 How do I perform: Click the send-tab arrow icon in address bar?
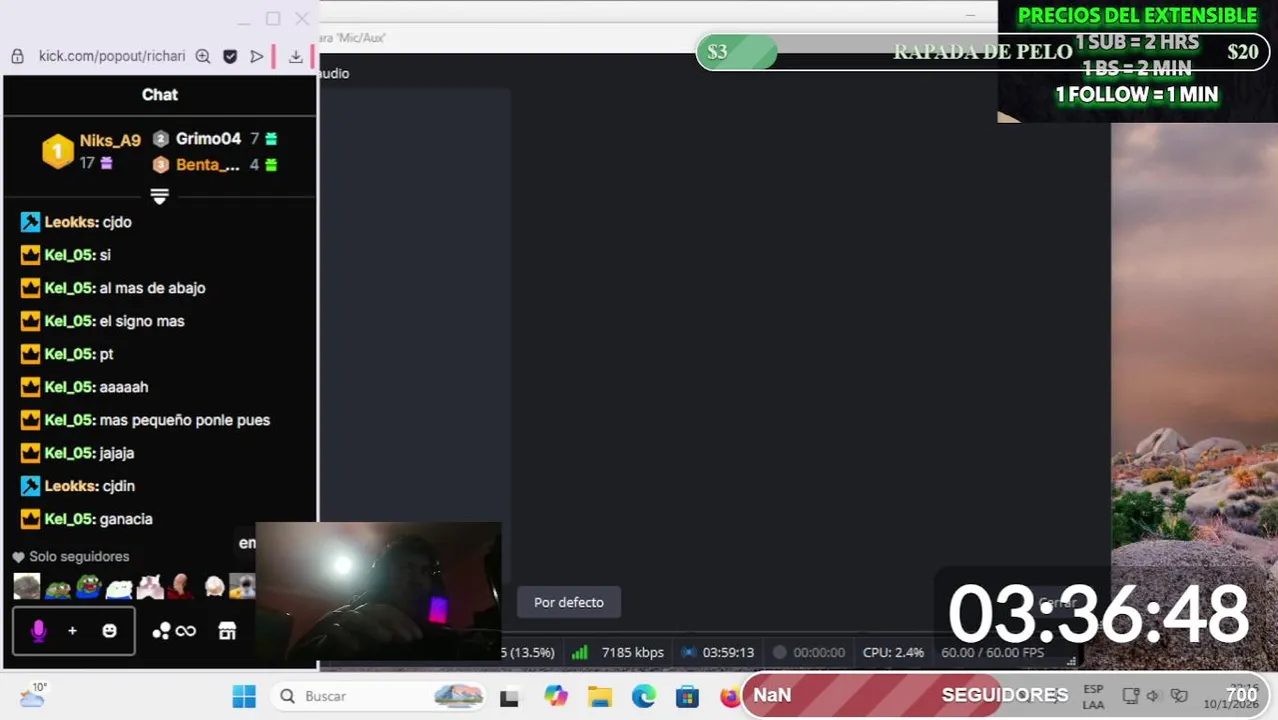click(257, 56)
